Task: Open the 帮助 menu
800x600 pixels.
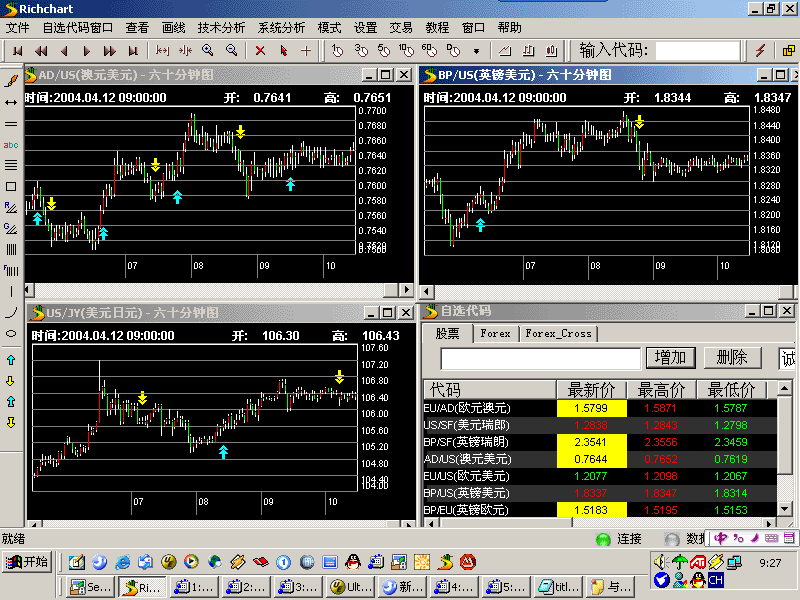Action: pos(510,28)
